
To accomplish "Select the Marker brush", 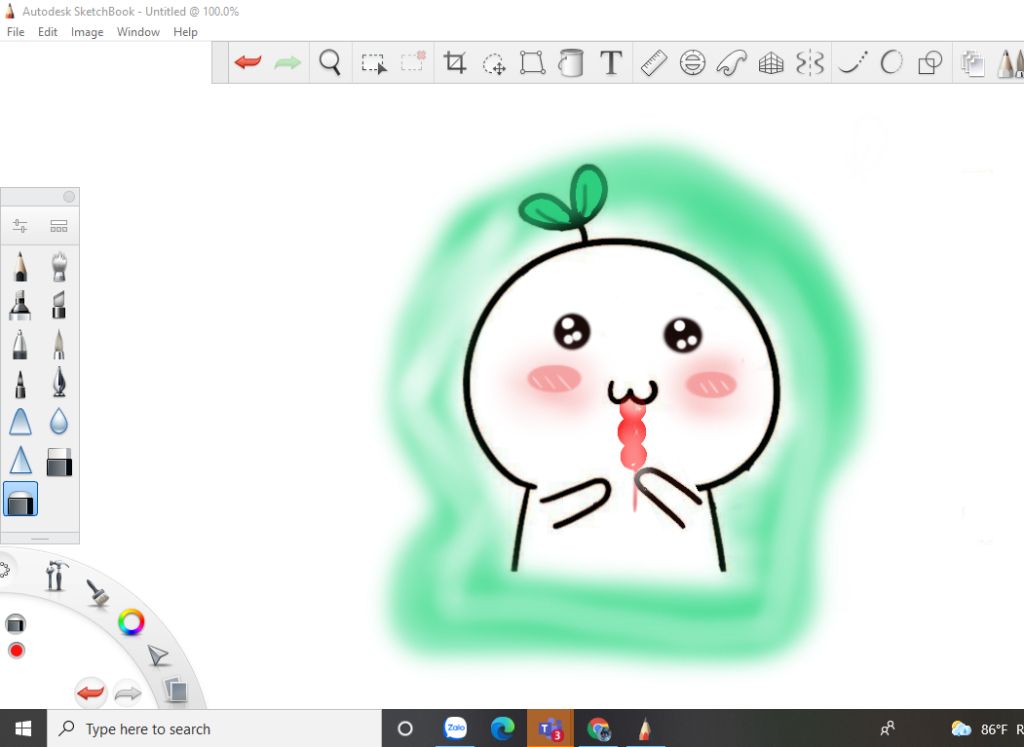I will tap(20, 306).
